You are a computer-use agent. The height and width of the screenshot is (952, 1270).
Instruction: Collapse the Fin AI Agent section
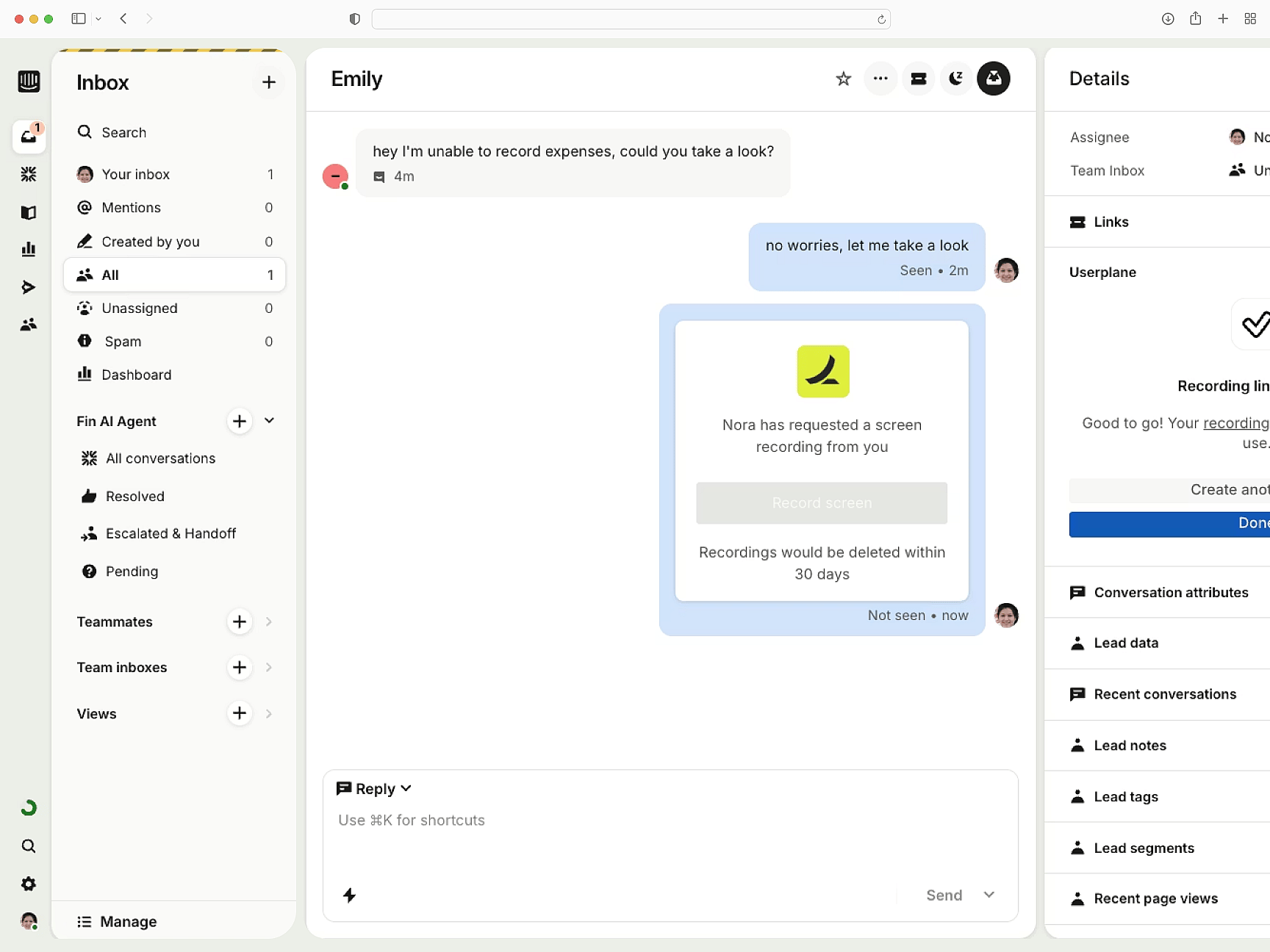tap(269, 421)
